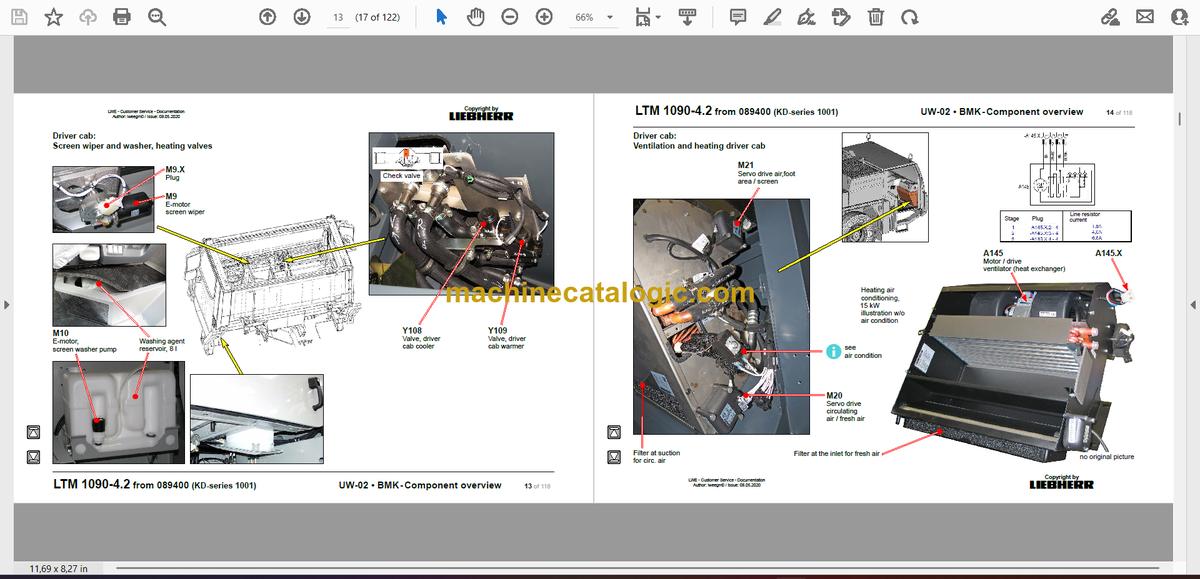This screenshot has height=579, width=1200.
Task: Go to the next page arrow
Action: (301, 17)
